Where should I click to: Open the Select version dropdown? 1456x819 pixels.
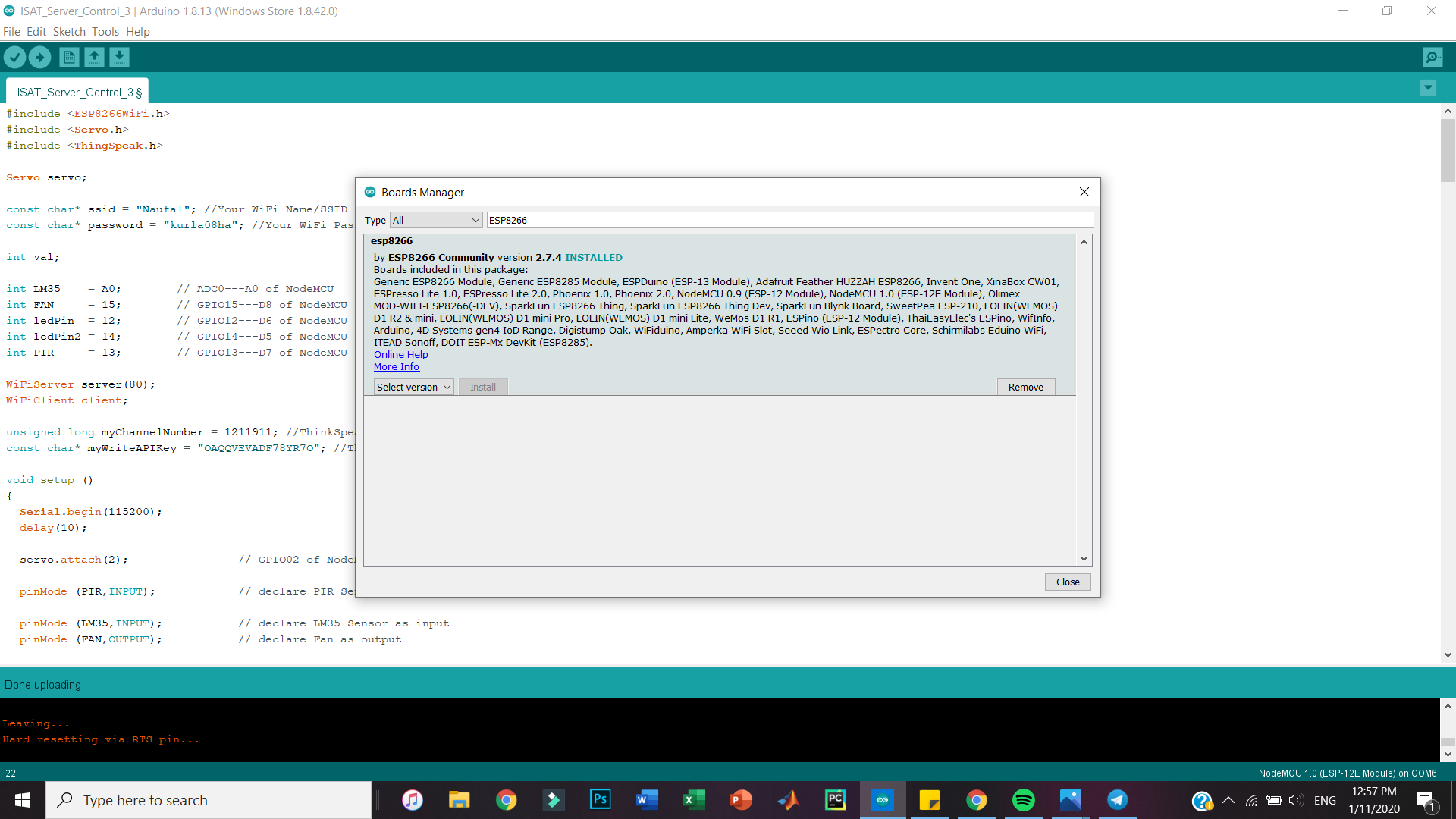coord(413,387)
